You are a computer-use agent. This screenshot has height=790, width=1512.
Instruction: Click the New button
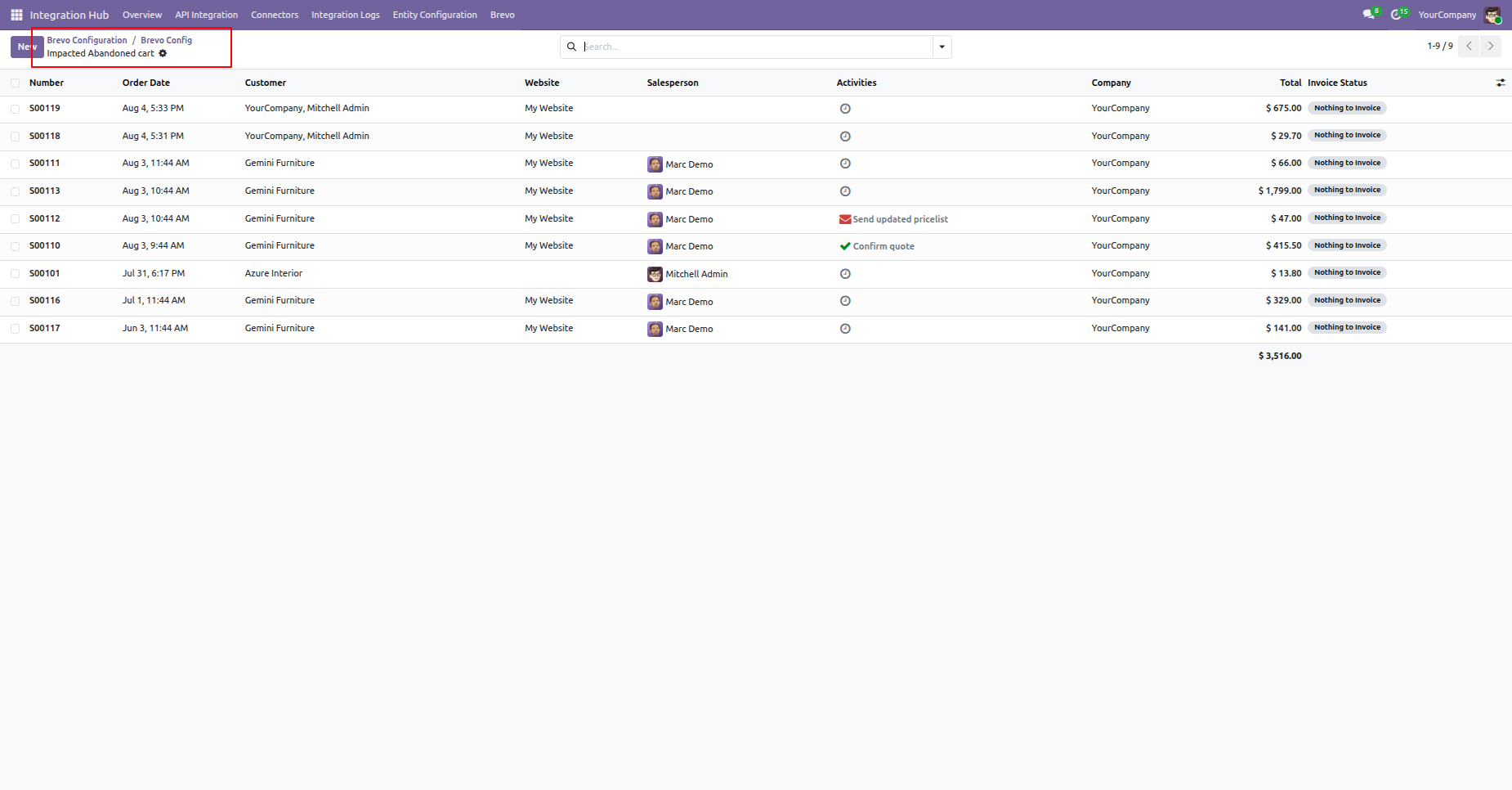point(27,47)
